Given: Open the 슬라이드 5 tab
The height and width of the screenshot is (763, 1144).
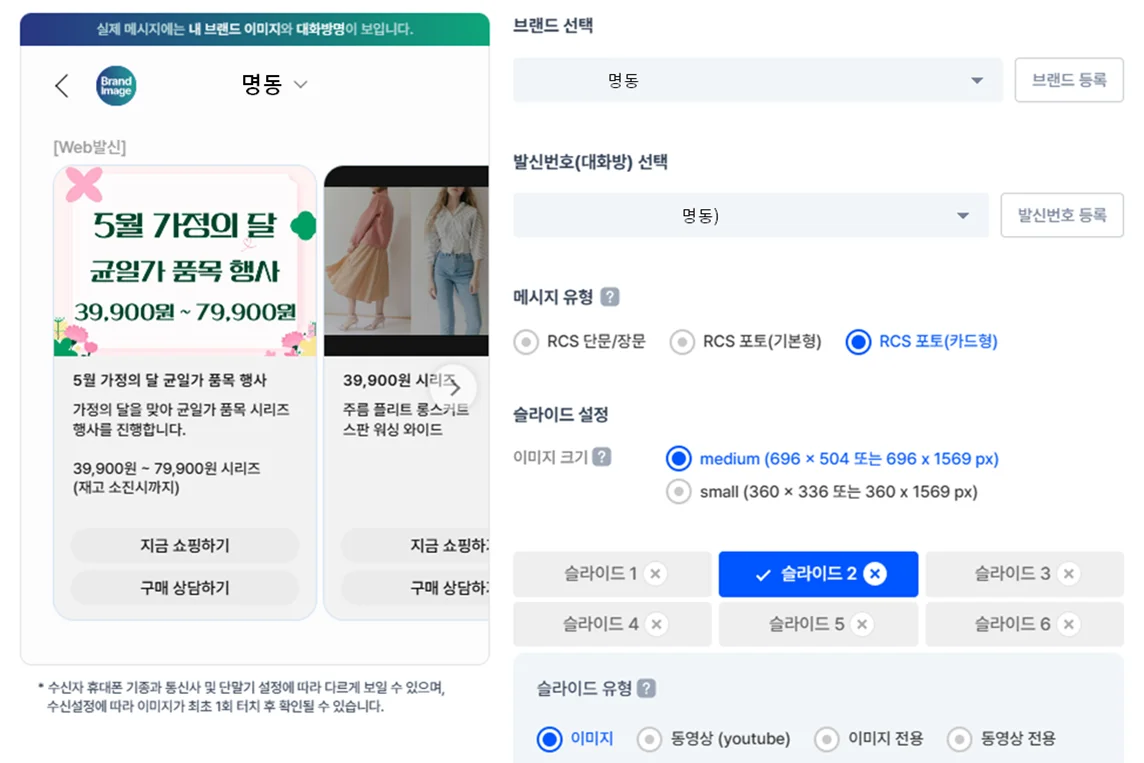Looking at the screenshot, I should pyautogui.click(x=819, y=624).
